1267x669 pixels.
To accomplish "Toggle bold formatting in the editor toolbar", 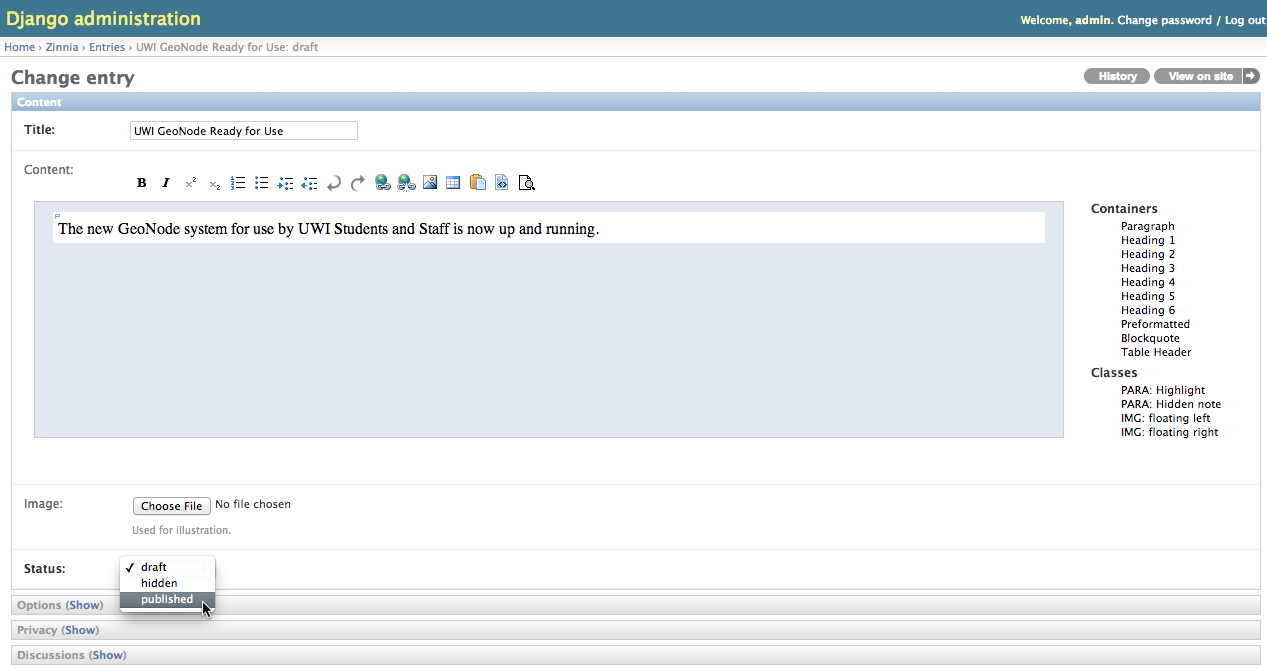I will click(142, 183).
